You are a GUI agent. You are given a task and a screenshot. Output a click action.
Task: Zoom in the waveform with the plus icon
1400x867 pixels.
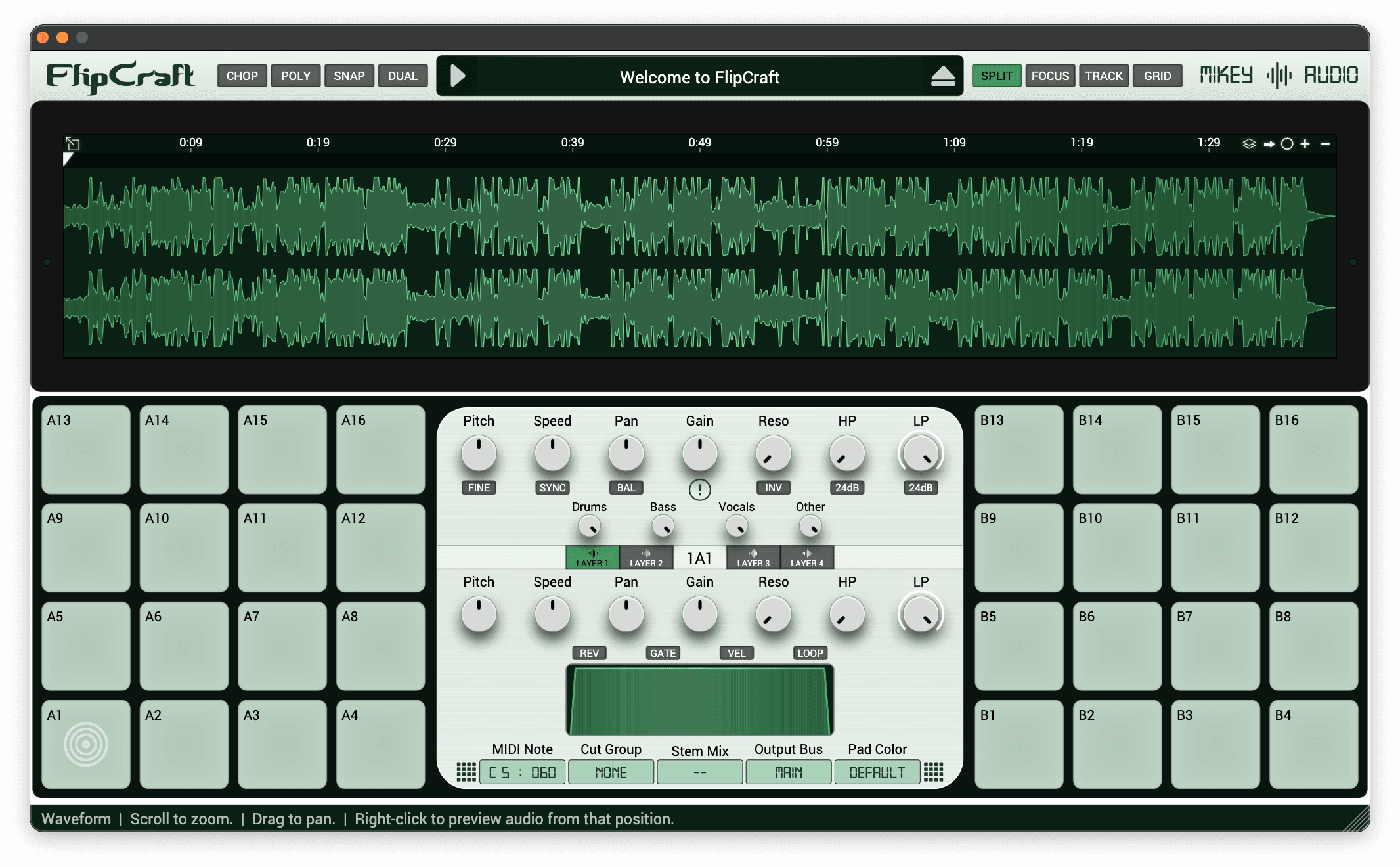tap(1305, 144)
